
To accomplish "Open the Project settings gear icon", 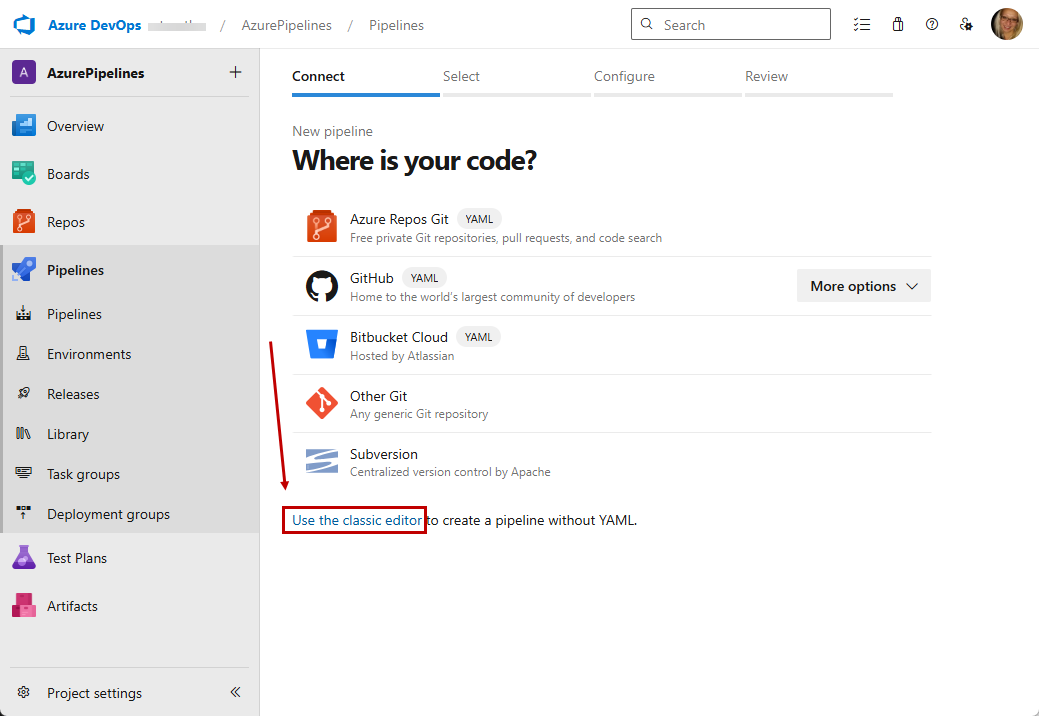I will pyautogui.click(x=24, y=692).
